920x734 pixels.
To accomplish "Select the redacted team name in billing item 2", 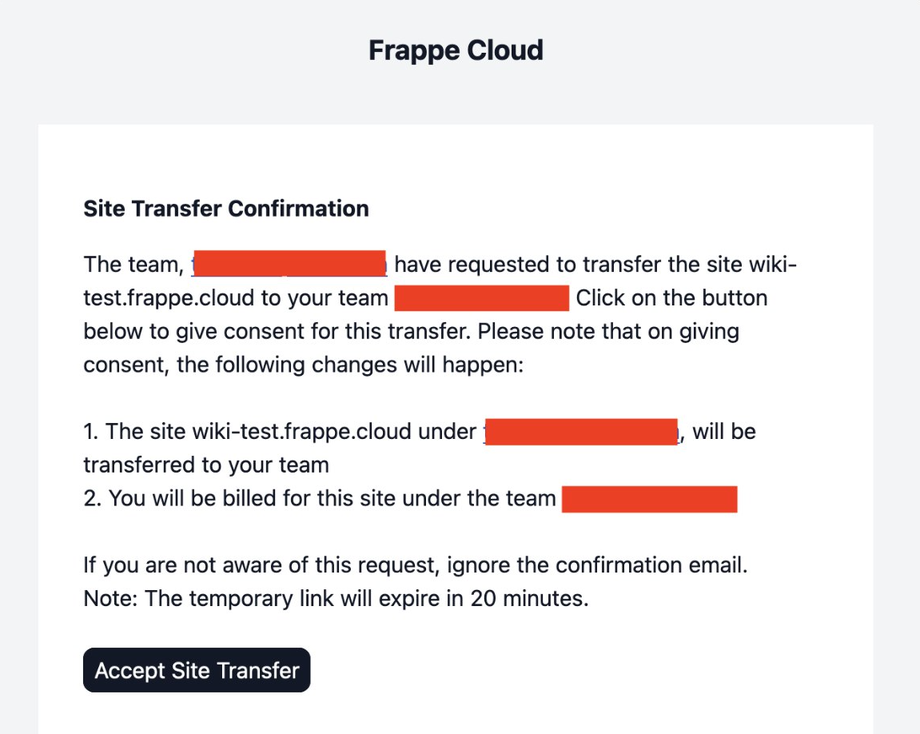I will pos(650,499).
